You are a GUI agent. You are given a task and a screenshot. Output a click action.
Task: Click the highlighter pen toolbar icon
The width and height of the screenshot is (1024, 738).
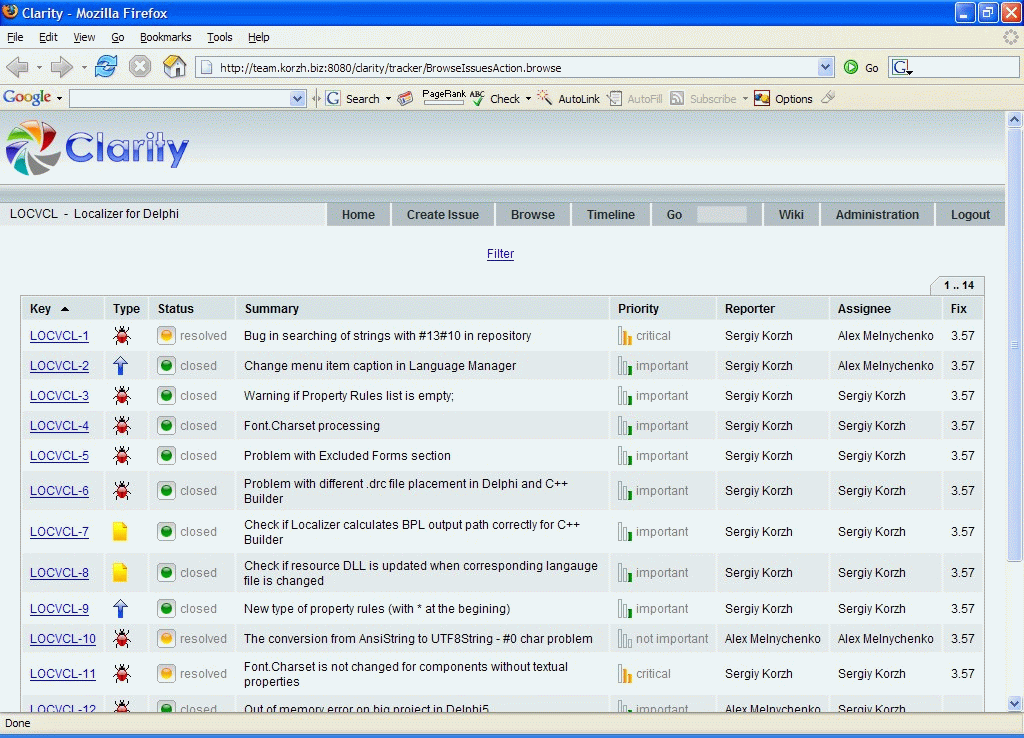828,98
